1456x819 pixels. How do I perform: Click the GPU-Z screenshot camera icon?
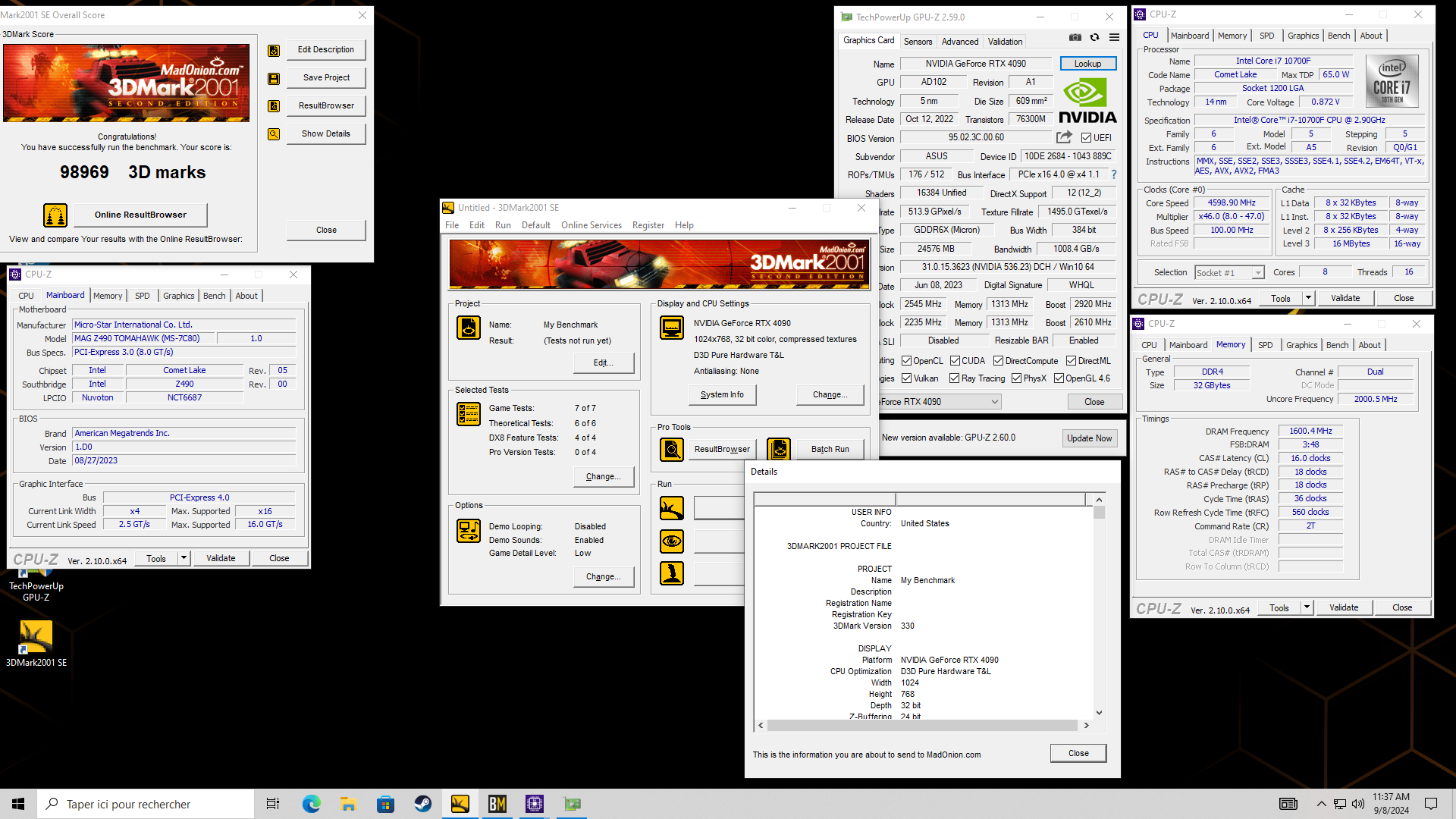[x=1075, y=37]
